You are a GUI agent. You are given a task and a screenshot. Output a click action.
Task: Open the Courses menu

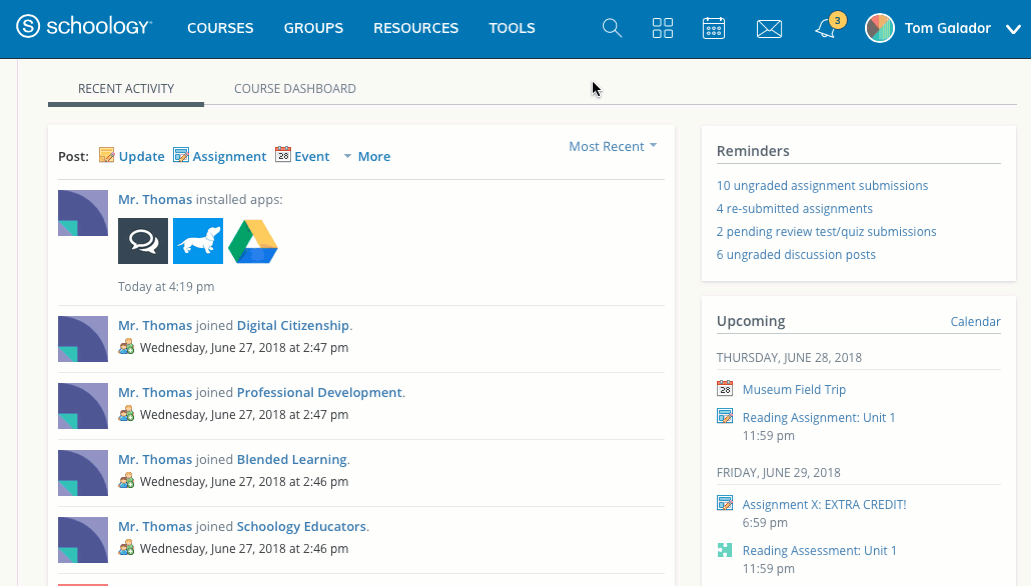[x=220, y=28]
